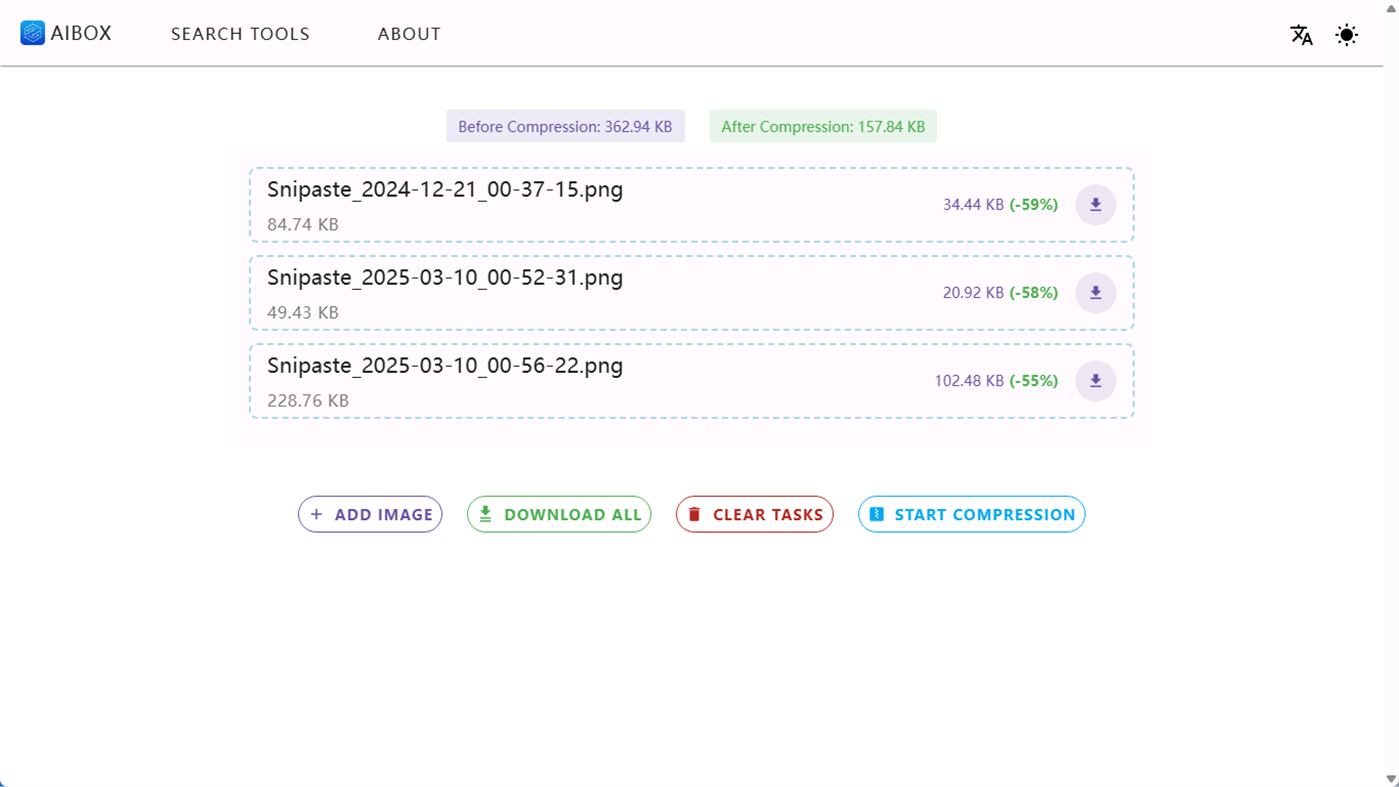Click the (-59%) reduction label
The width and height of the screenshot is (1399, 787).
coord(1034,205)
